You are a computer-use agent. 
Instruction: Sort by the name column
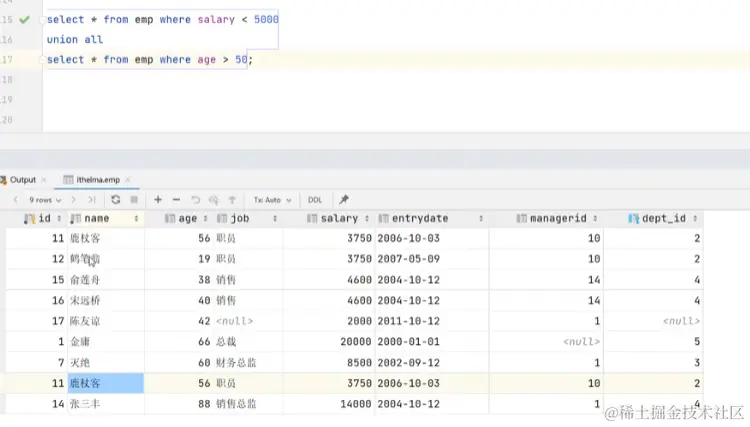136,219
